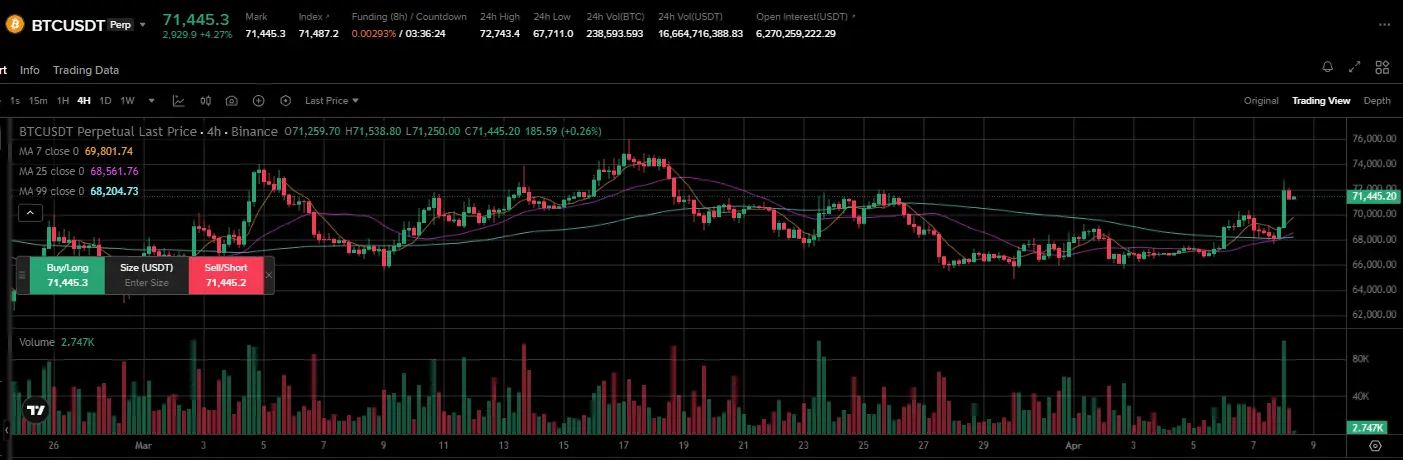This screenshot has height=460, width=1403.
Task: Open chart bottom-right settings gear
Action: click(1376, 446)
